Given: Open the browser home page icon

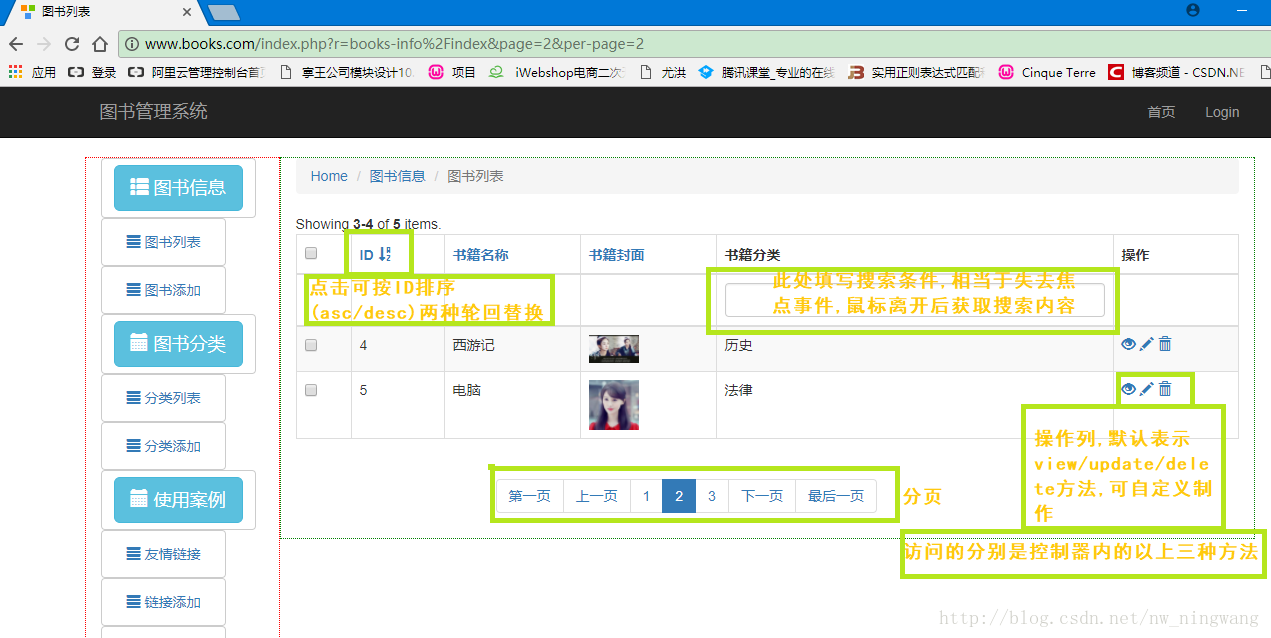Looking at the screenshot, I should 100,44.
